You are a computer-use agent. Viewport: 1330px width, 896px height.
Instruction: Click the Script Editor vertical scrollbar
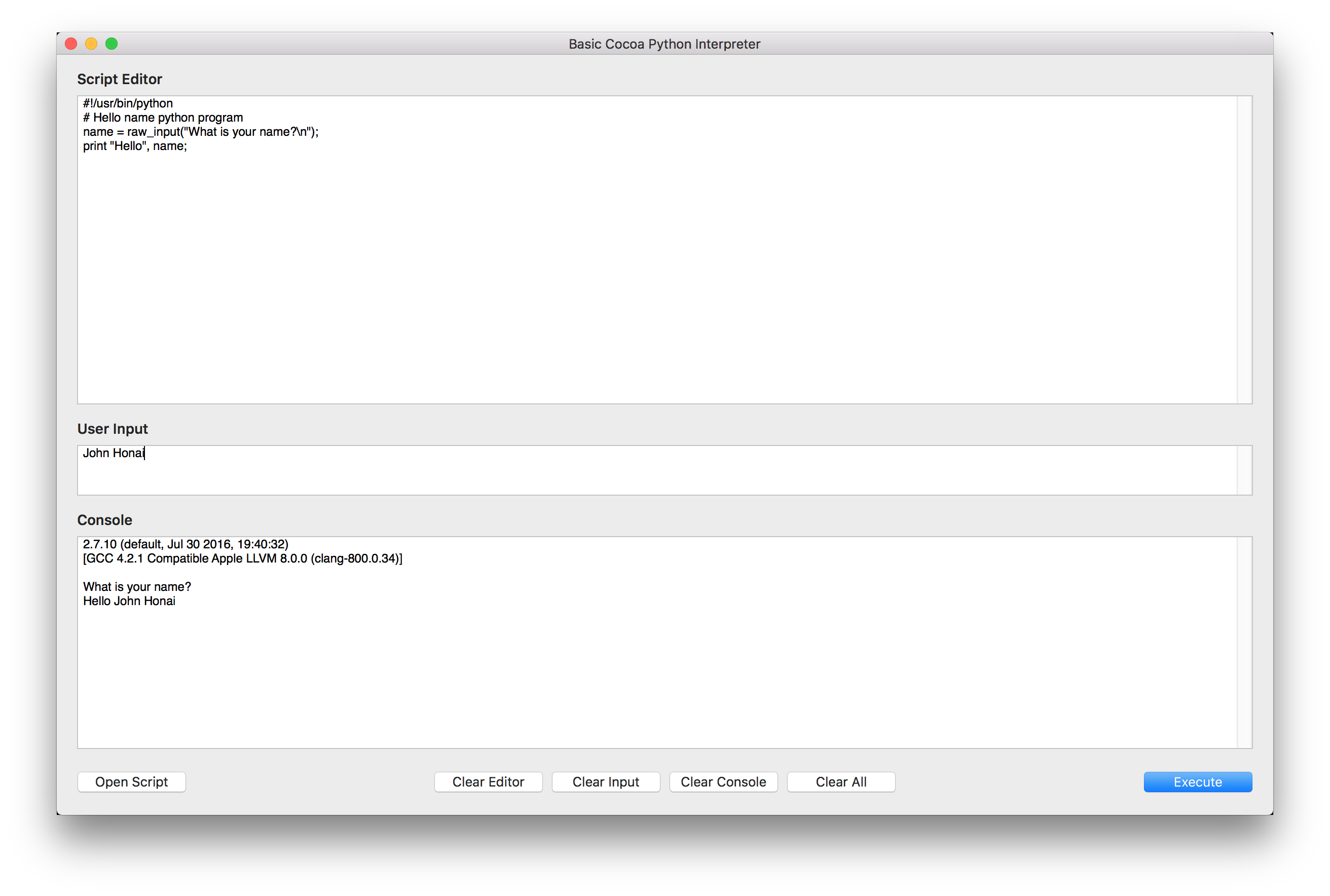pyautogui.click(x=1244, y=250)
